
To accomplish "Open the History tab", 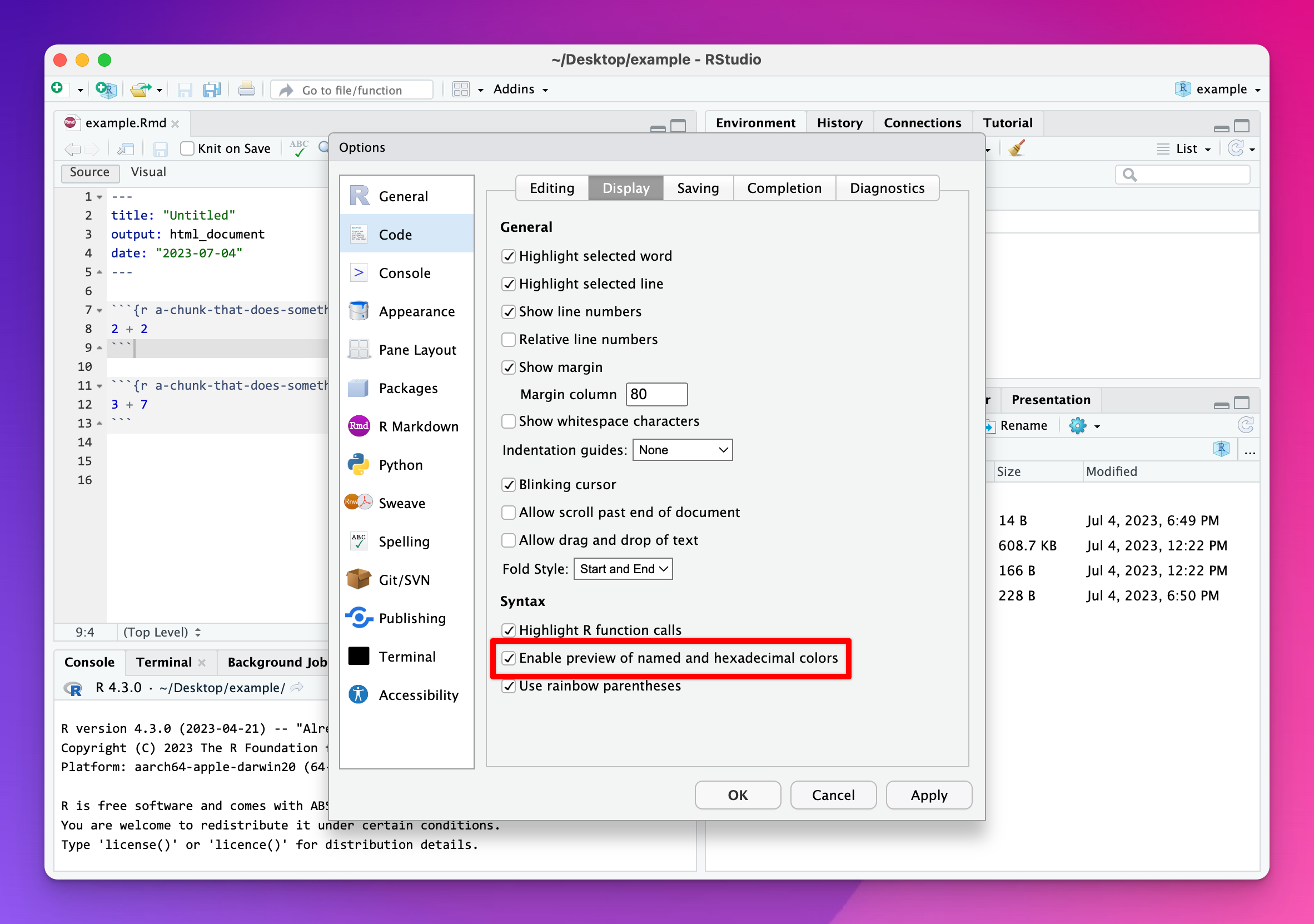I will 839,123.
